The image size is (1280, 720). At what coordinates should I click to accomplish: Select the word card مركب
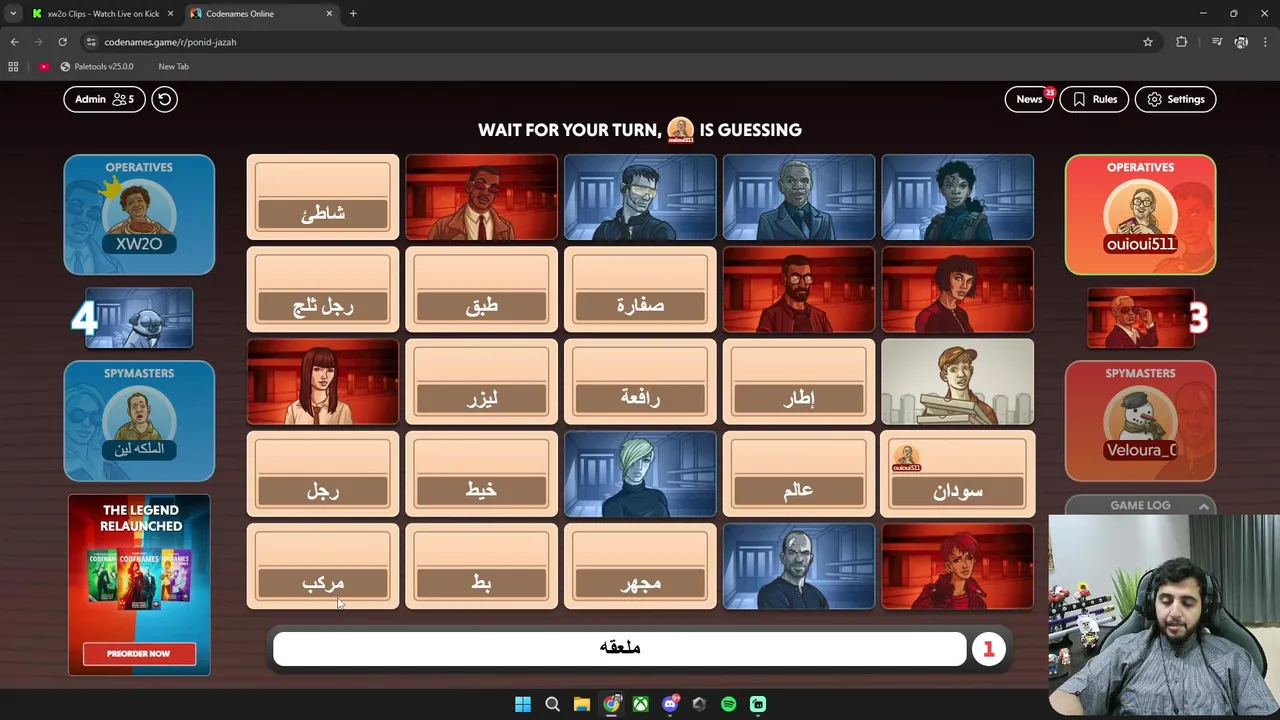point(323,567)
